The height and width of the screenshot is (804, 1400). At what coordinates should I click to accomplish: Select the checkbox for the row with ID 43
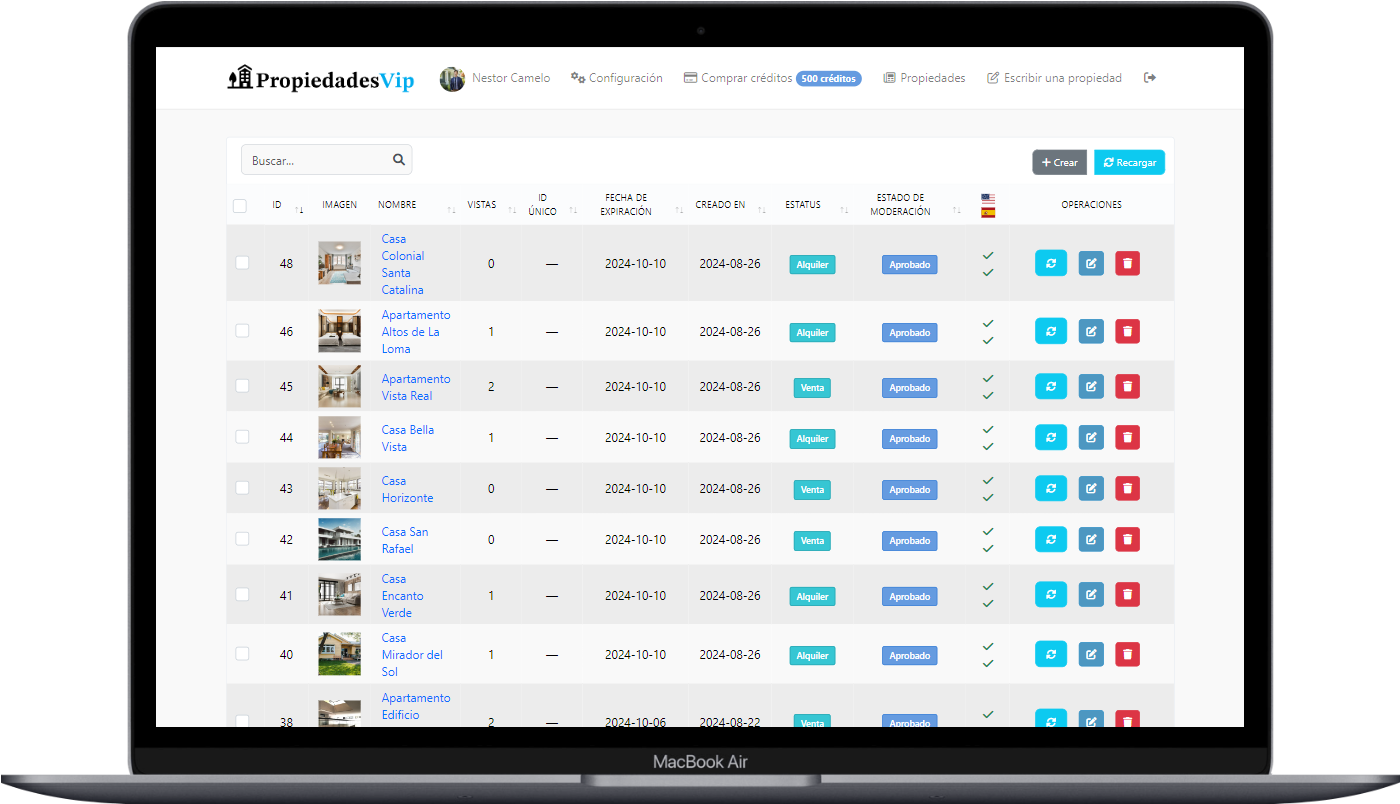tap(242, 488)
